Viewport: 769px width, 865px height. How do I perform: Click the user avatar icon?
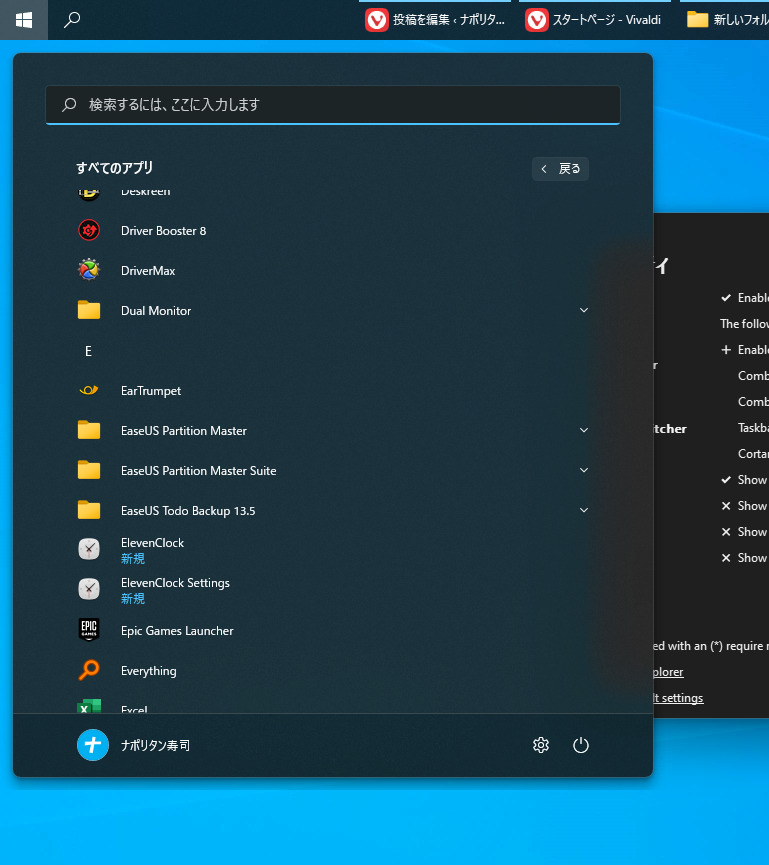coord(93,745)
